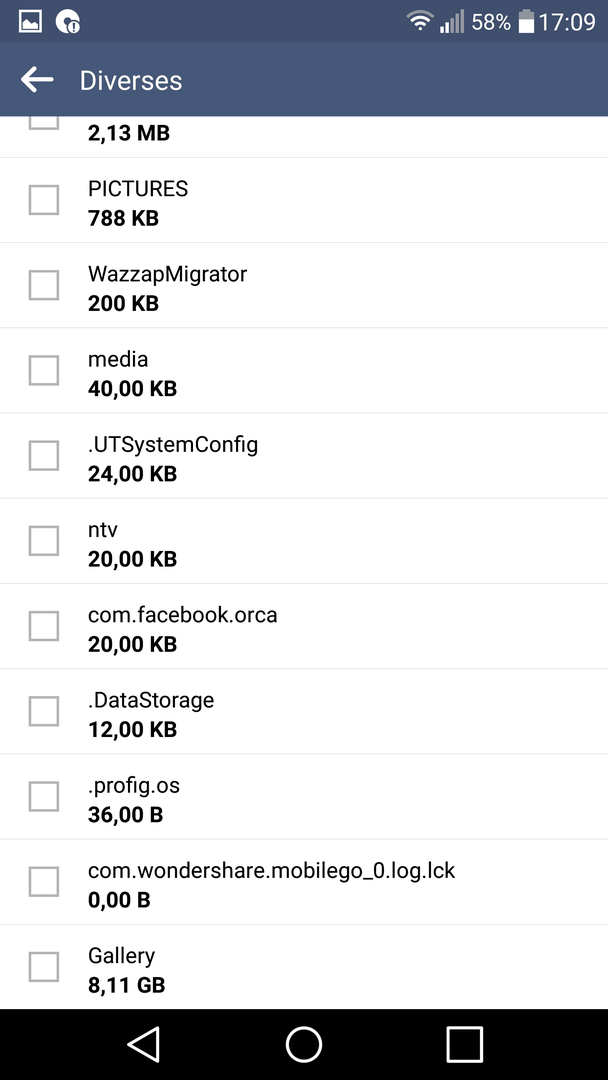Check the Gallery 8,11 GB checkbox

click(43, 966)
